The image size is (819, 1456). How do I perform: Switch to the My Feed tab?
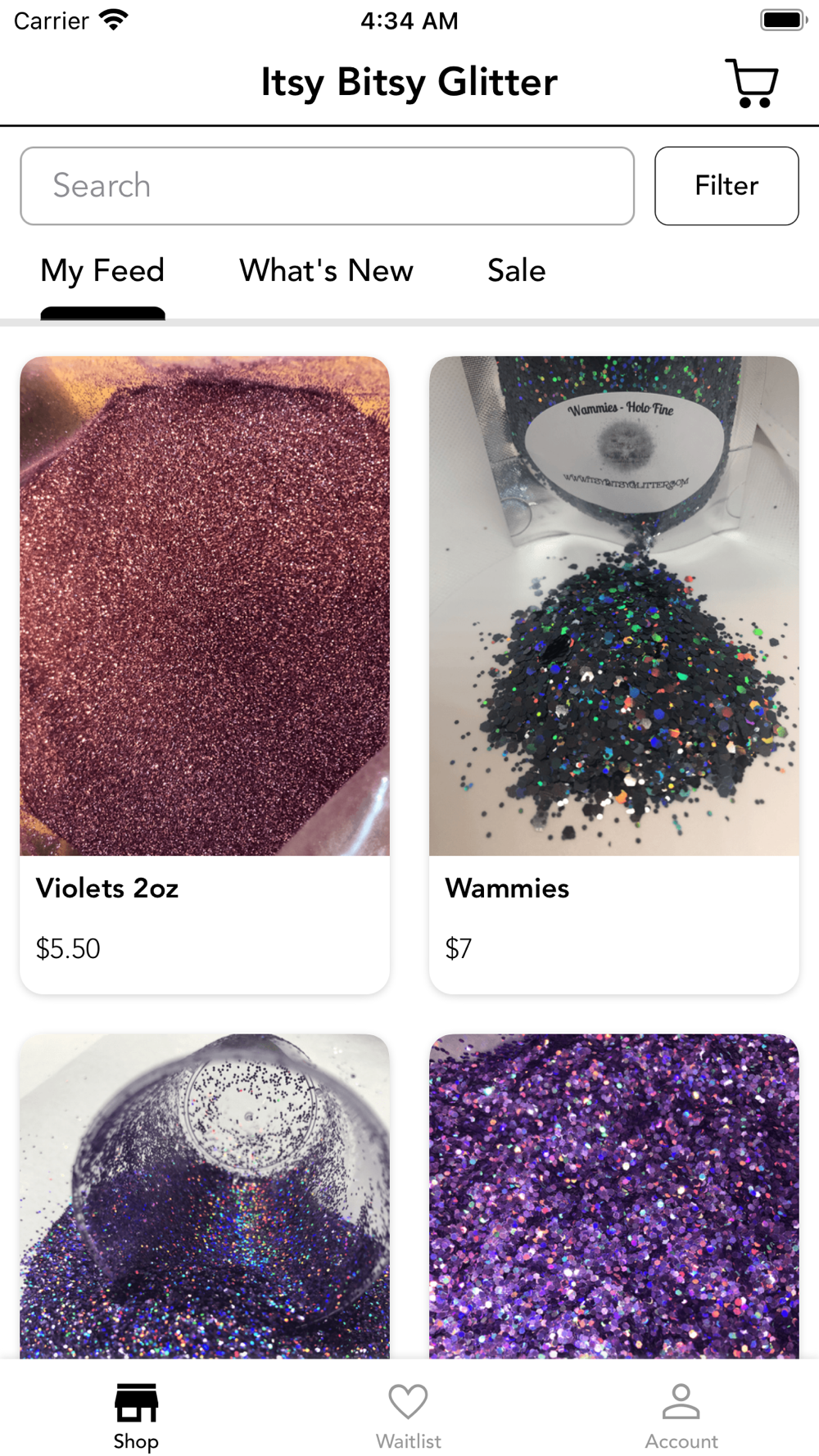102,271
